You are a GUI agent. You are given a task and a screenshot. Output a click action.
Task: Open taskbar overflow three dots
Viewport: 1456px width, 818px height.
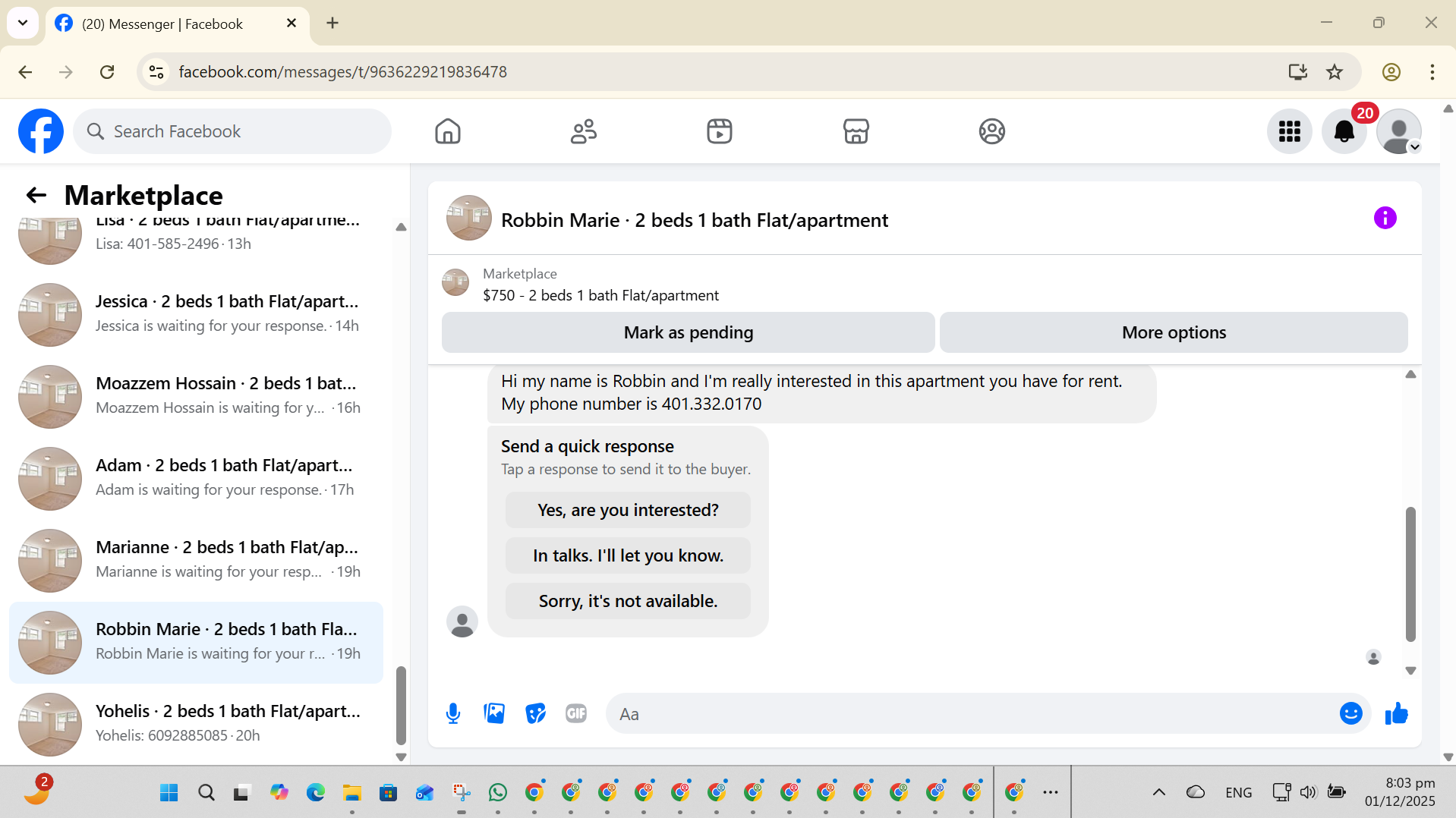click(1050, 792)
